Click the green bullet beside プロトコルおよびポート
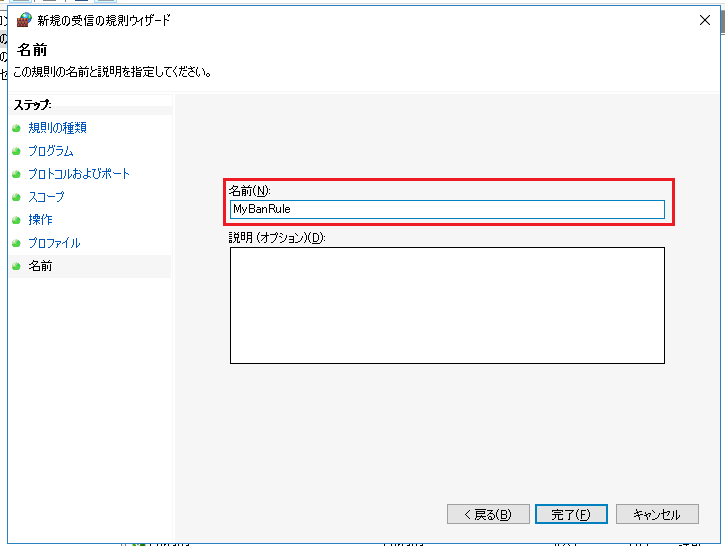Screen dimensions: 725x546 point(16,174)
